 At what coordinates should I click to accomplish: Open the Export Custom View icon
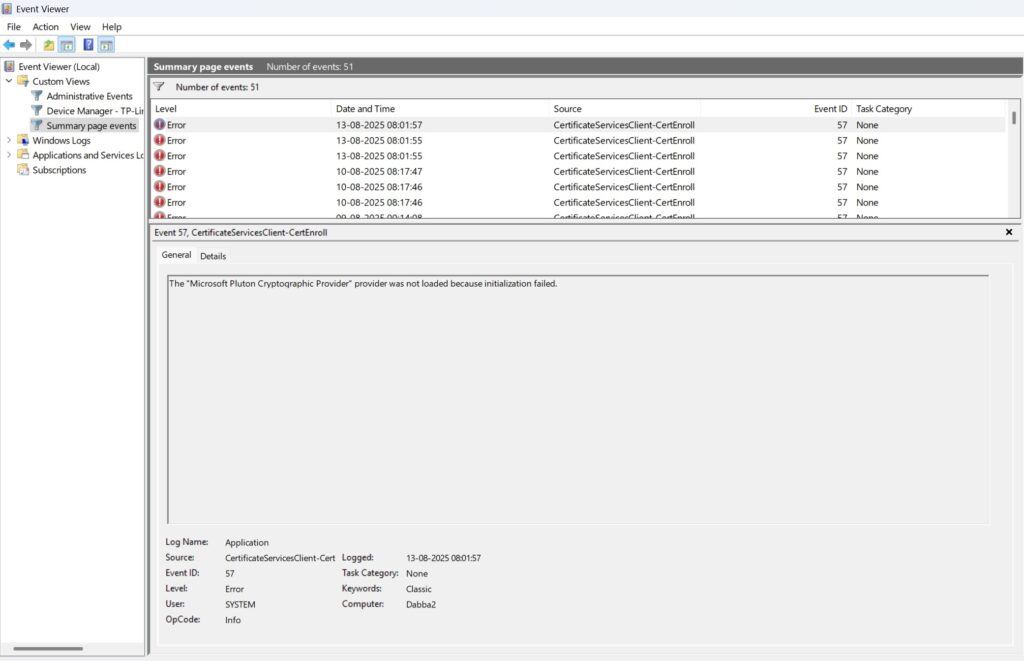coord(47,44)
